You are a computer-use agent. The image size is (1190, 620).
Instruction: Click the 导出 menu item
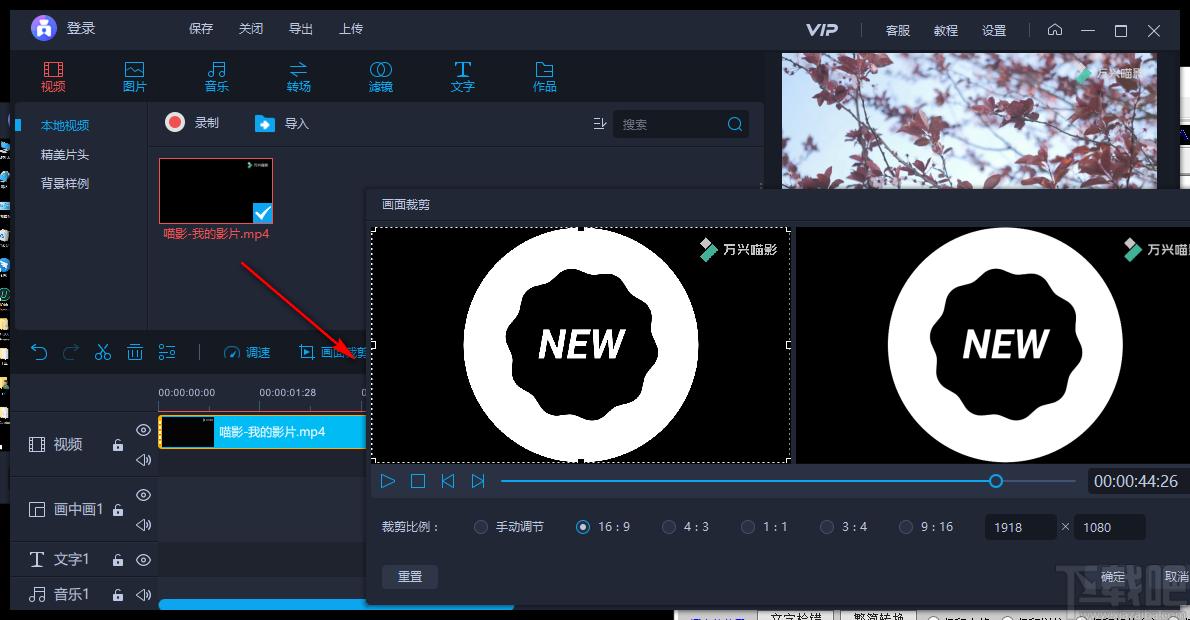pyautogui.click(x=301, y=29)
